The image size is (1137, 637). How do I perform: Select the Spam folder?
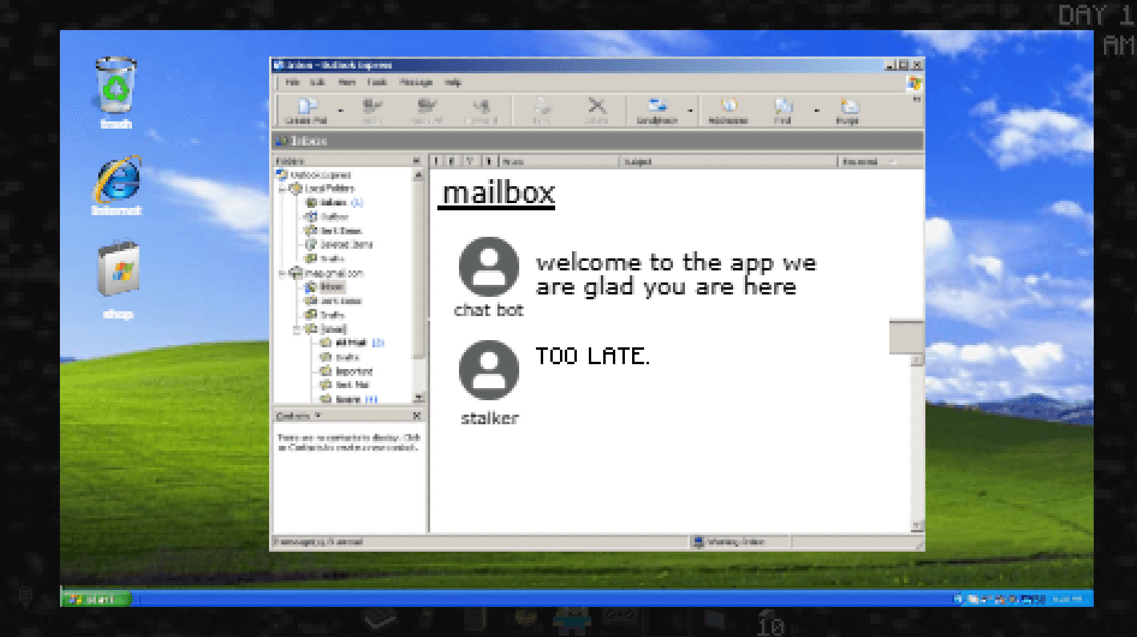[x=349, y=399]
